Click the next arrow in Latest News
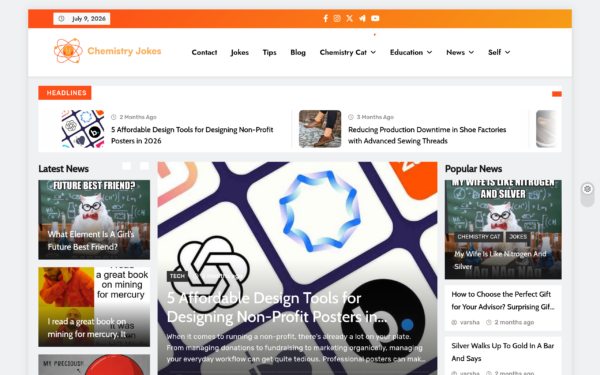 (x=144, y=166)
